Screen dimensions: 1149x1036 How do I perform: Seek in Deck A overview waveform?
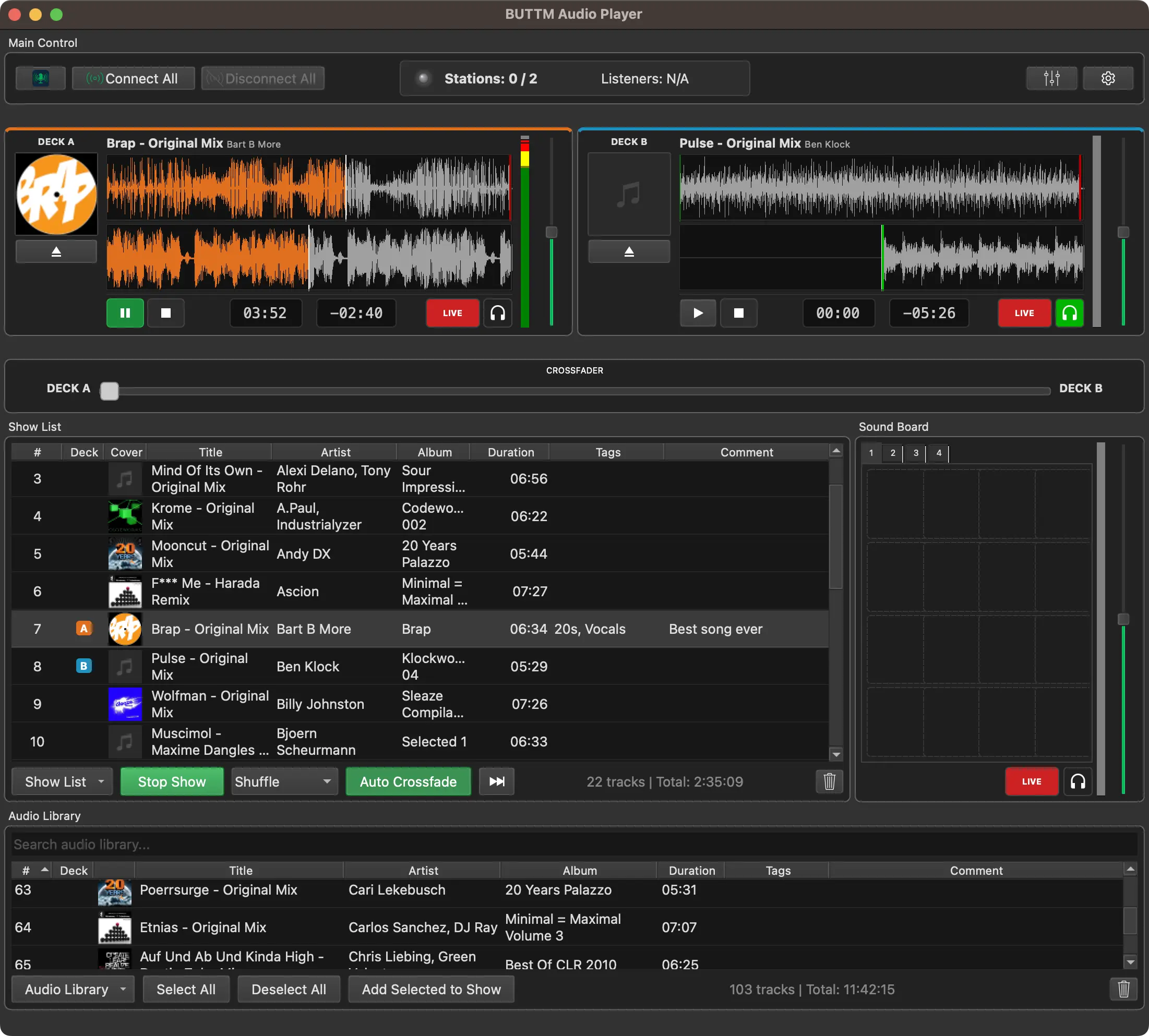pyautogui.click(x=310, y=187)
